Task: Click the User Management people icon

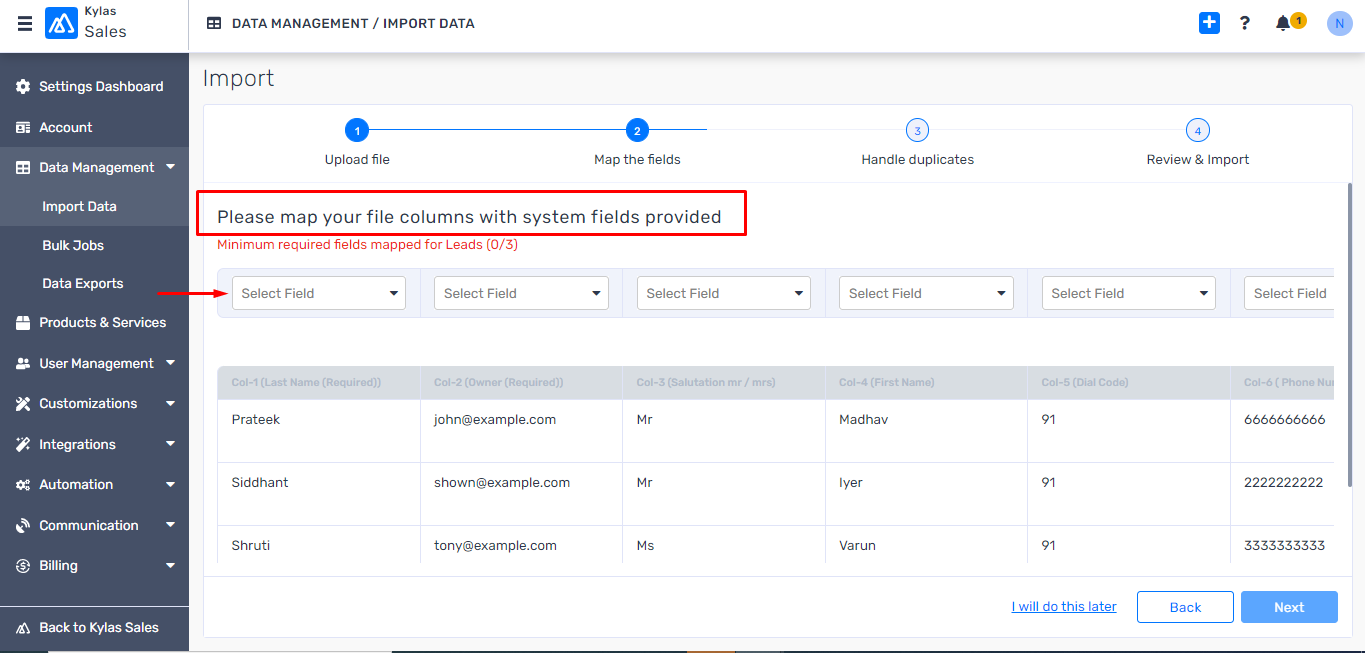Action: click(23, 364)
